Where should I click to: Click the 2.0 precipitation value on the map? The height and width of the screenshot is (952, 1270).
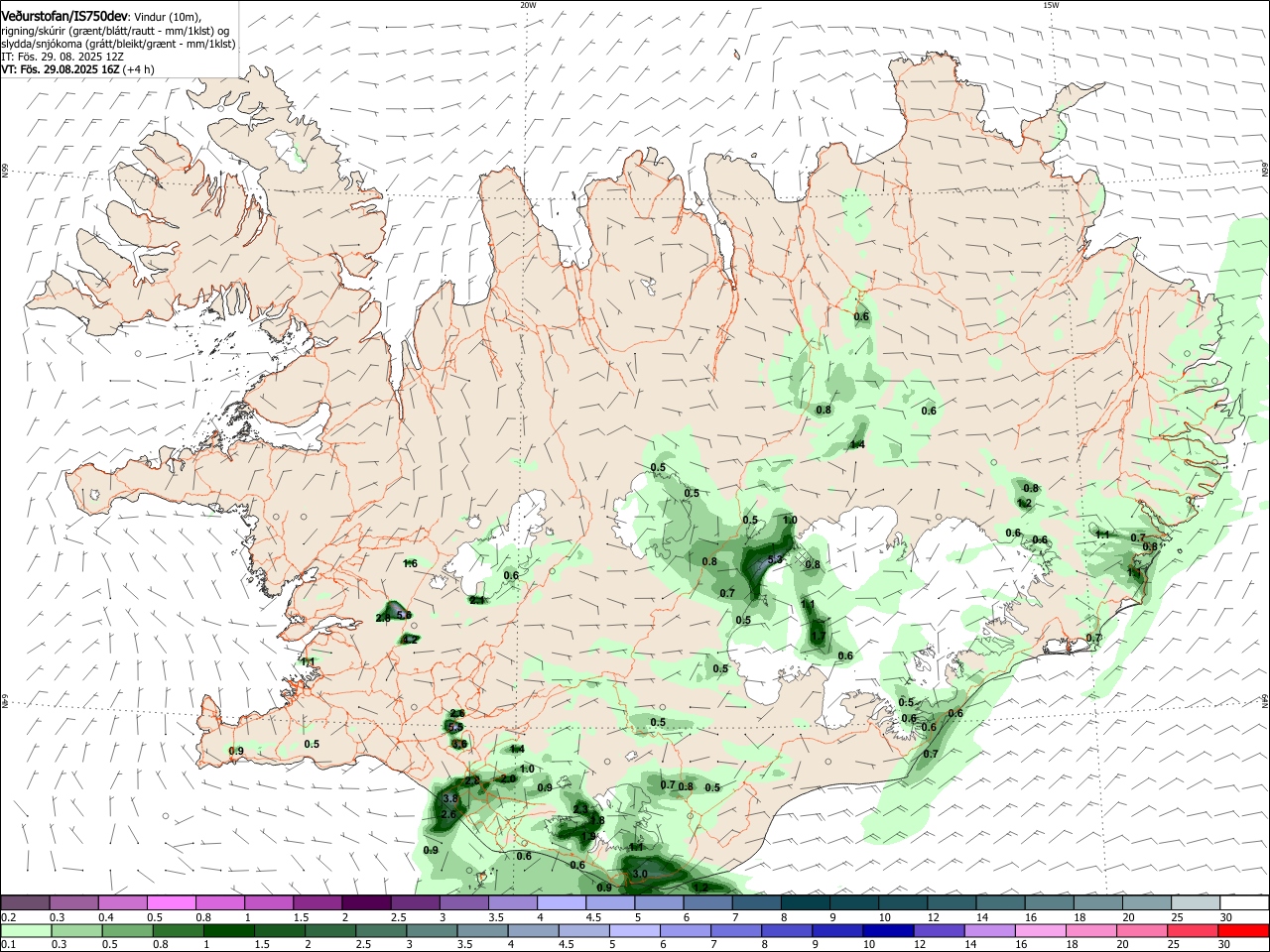(x=508, y=778)
